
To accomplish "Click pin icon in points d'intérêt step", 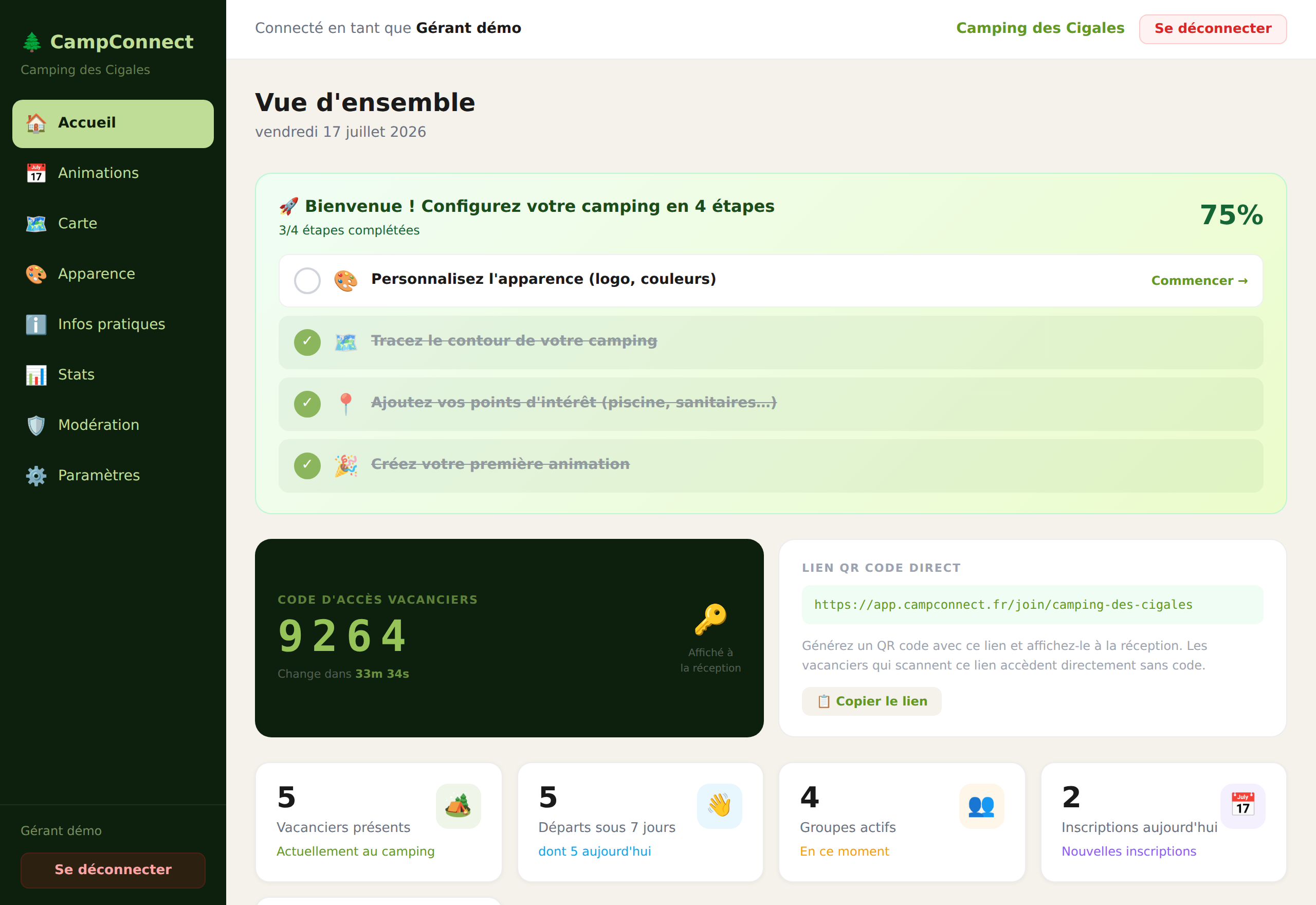I will point(346,404).
